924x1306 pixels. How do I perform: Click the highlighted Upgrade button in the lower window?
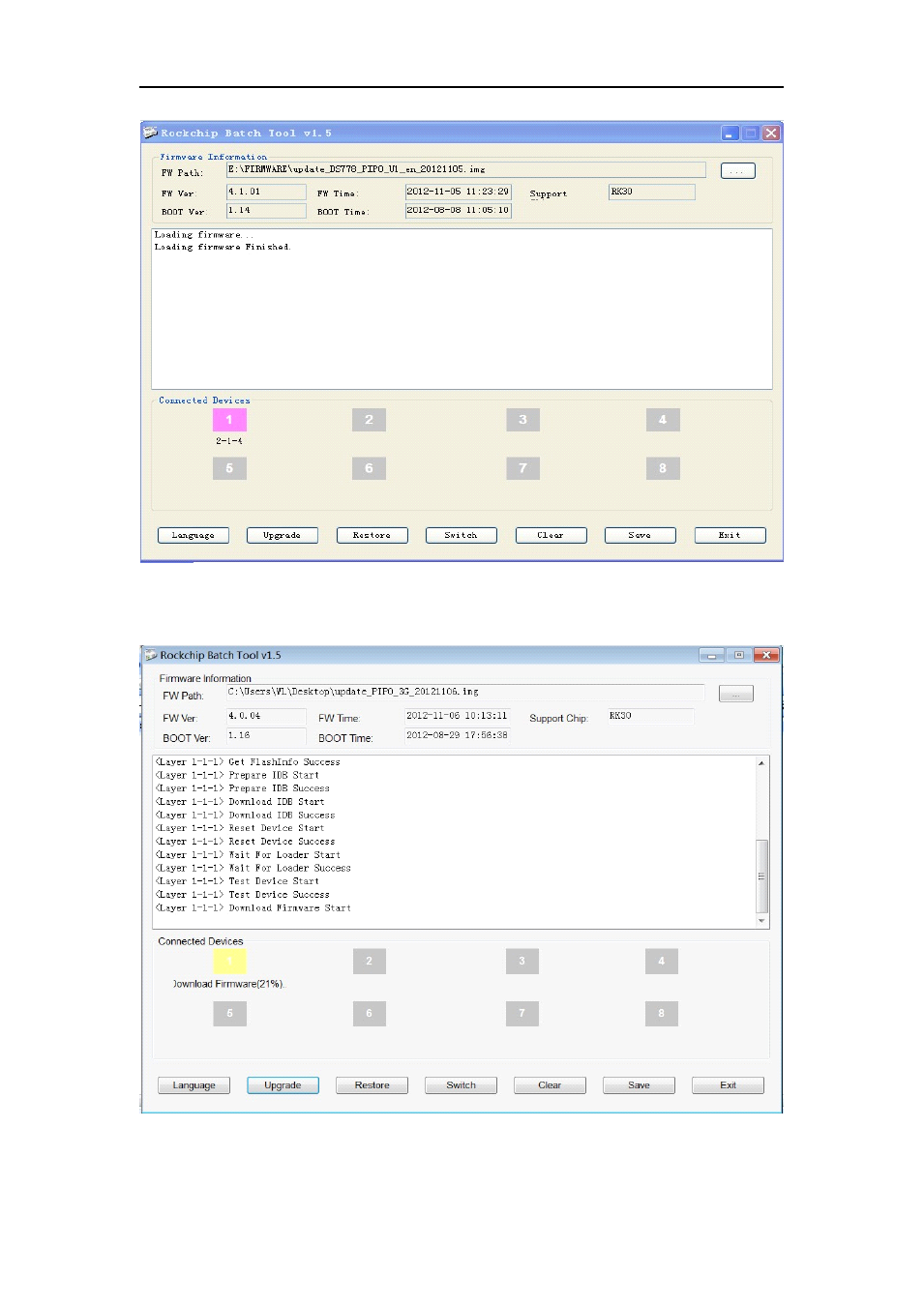click(x=283, y=1085)
